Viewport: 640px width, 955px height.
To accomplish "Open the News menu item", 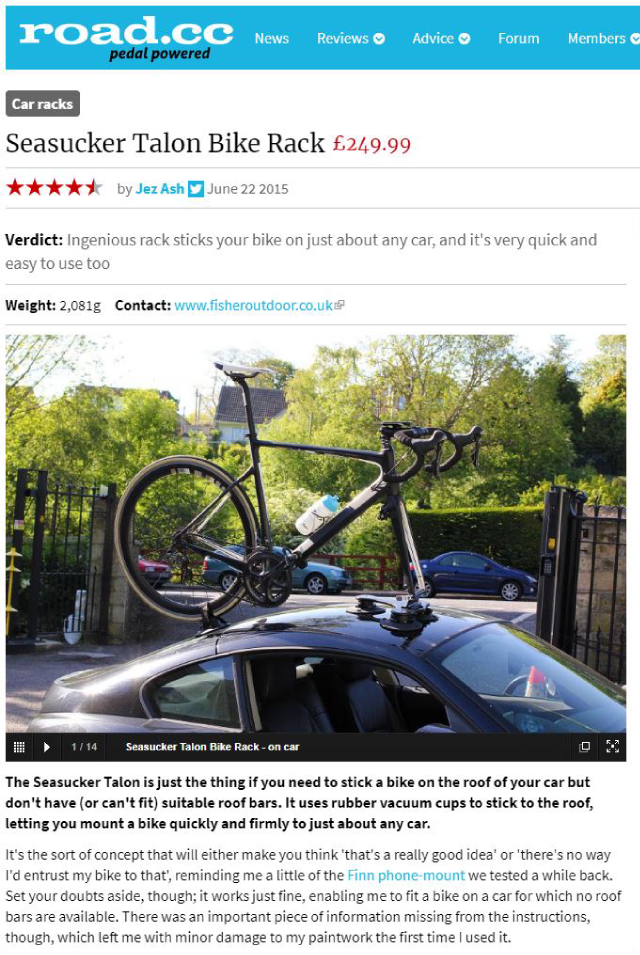I will 272,38.
